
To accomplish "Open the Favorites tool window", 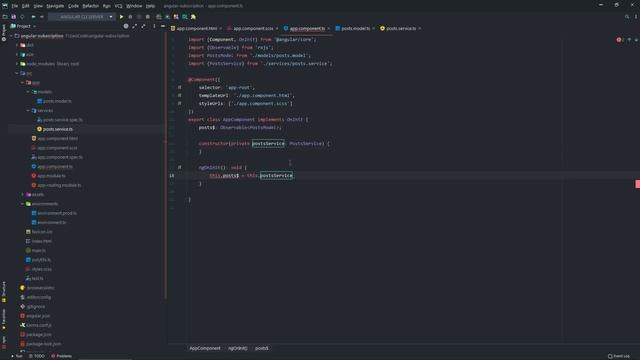I will (x=4, y=319).
